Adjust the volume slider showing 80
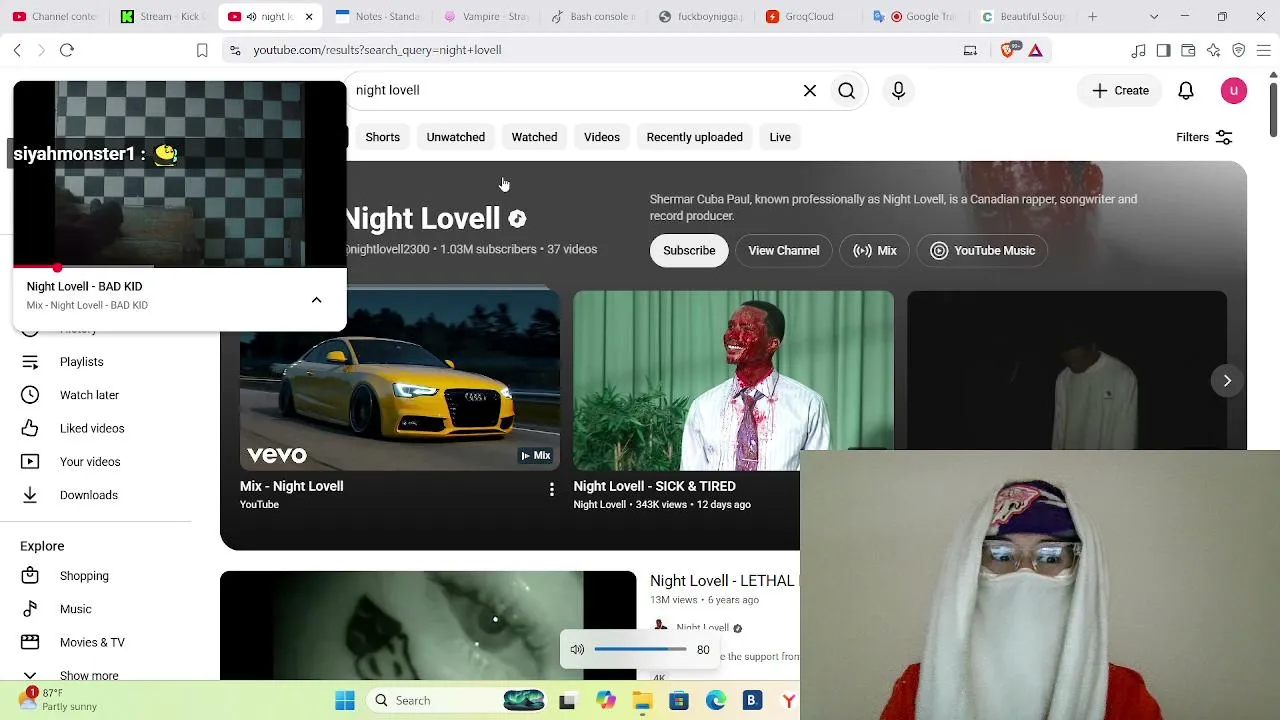This screenshot has width=1280, height=720. [640, 650]
